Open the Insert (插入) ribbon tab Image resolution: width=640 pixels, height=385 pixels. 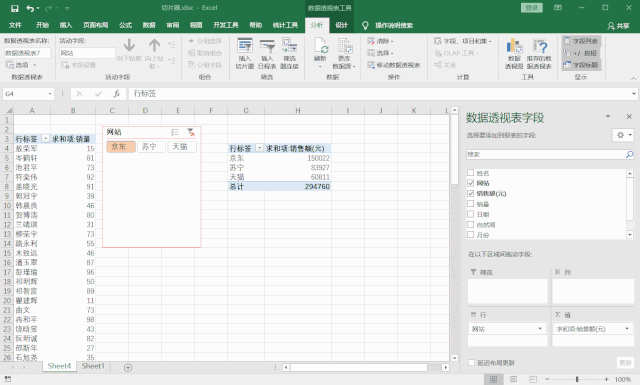[x=66, y=25]
